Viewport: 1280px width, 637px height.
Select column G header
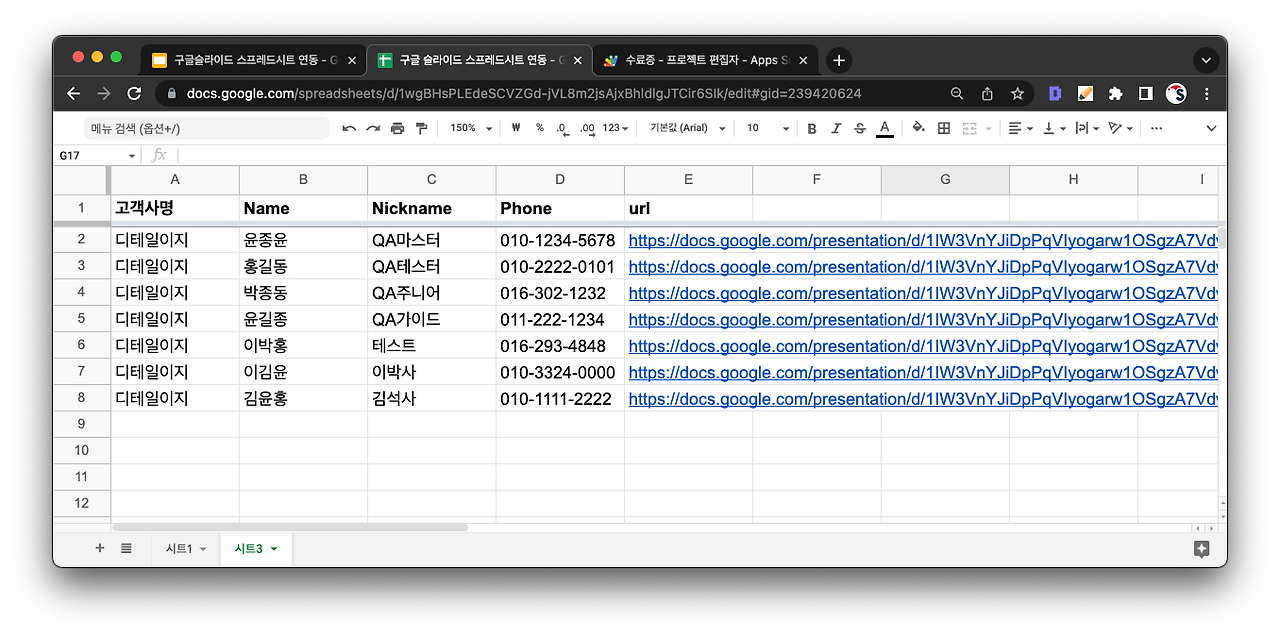tap(945, 180)
